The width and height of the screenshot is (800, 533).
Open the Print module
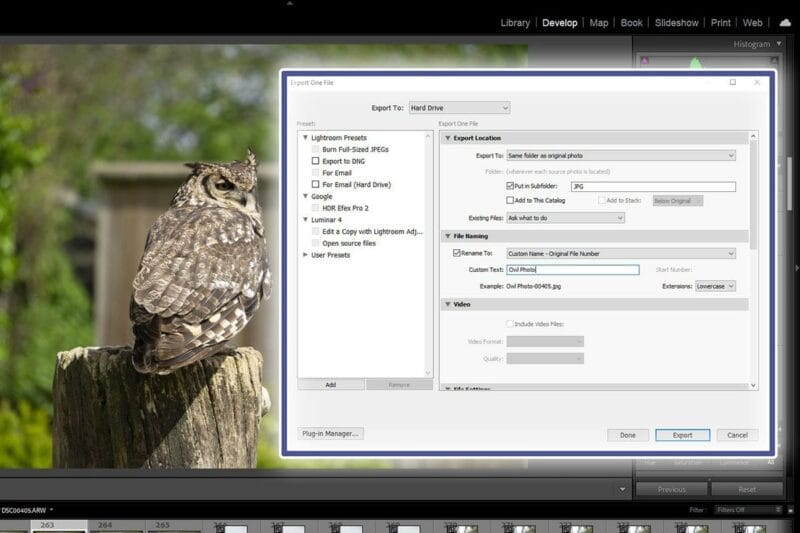720,23
